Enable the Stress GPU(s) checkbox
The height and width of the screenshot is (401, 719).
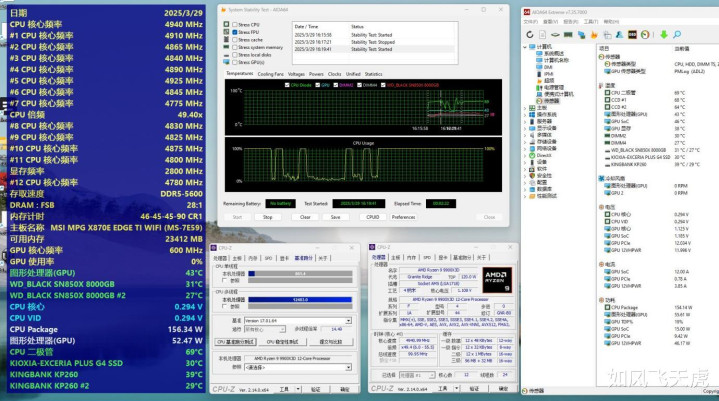coord(235,62)
